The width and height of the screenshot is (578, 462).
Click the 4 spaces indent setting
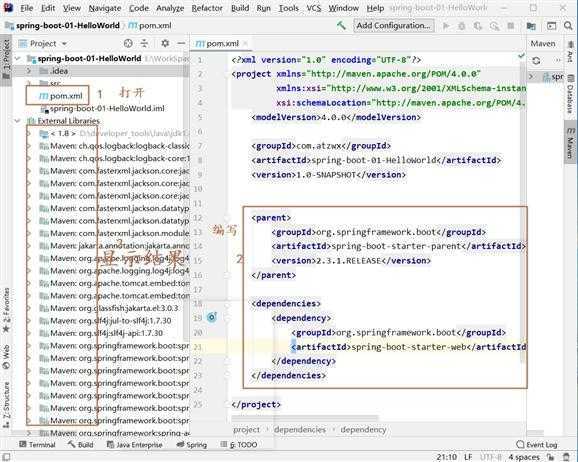[524, 457]
